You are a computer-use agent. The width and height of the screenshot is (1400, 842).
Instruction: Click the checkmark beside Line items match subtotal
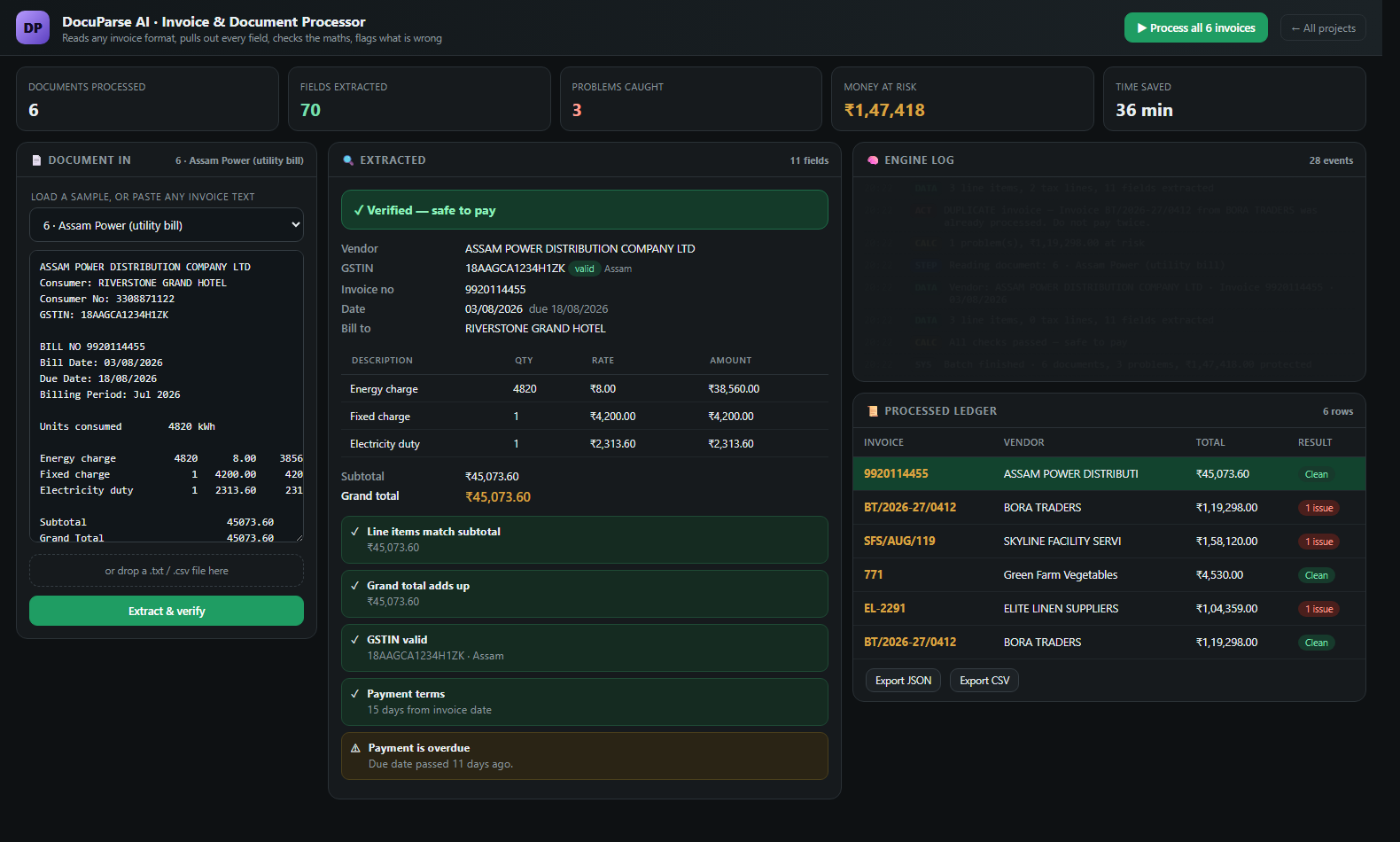[x=354, y=532]
